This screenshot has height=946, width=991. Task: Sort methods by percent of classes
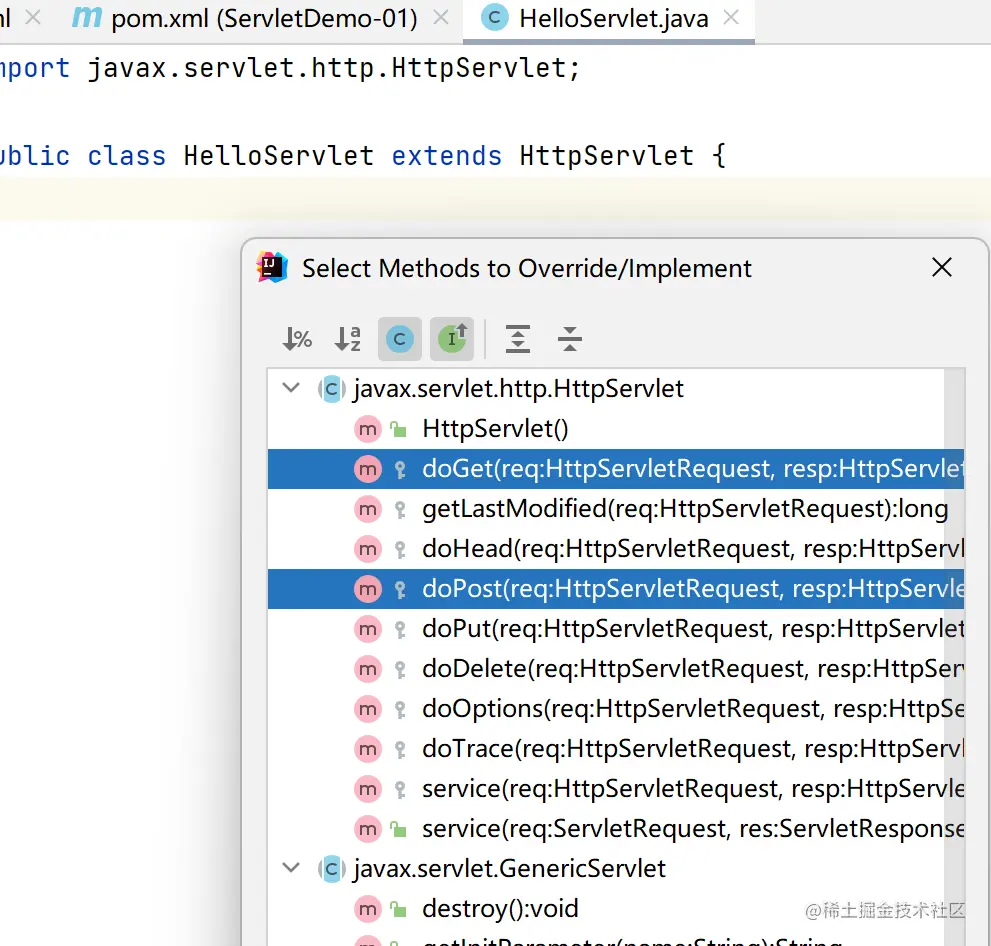tap(297, 339)
